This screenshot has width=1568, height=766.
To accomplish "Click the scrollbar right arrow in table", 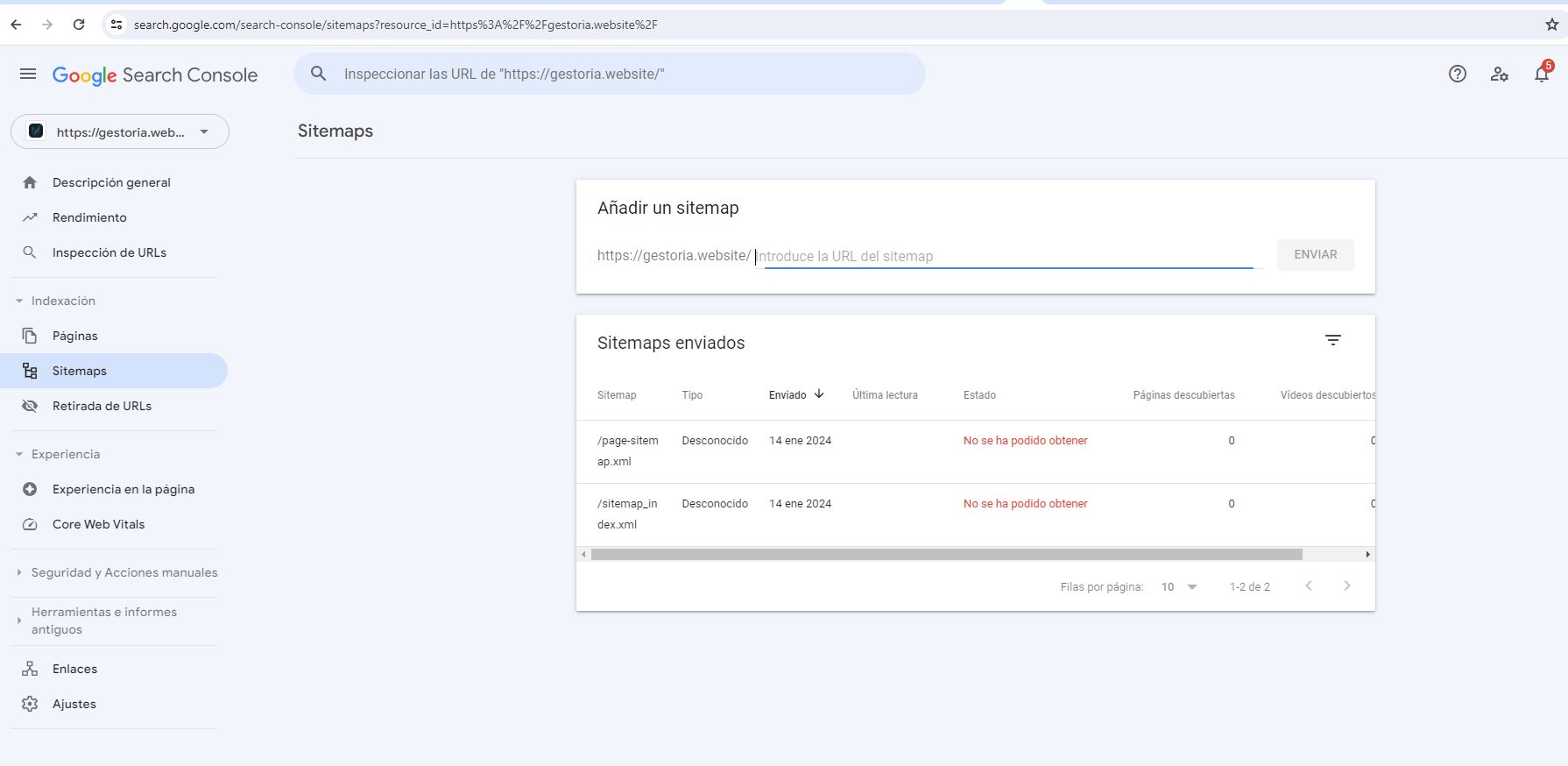I will point(1368,554).
